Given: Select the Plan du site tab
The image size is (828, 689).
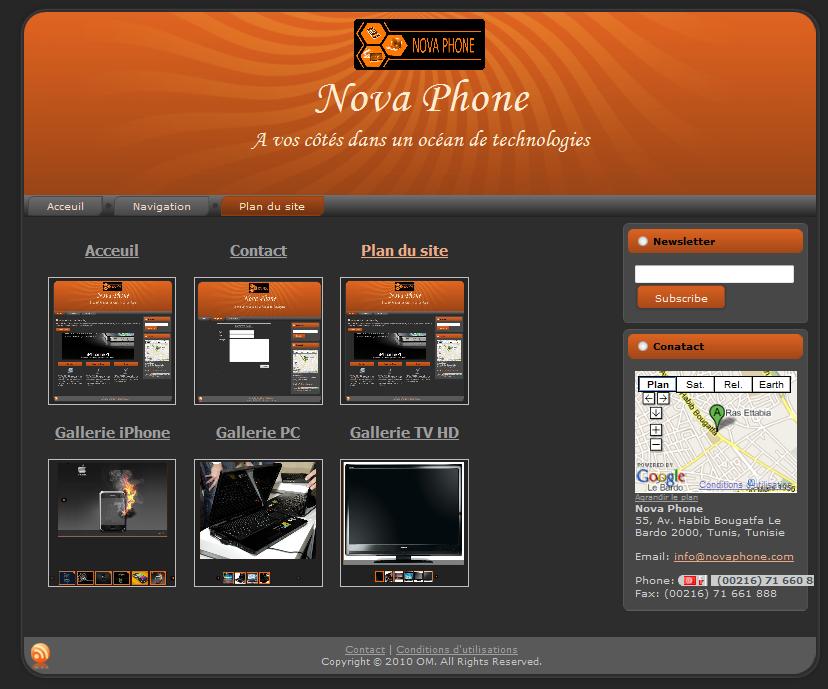Looking at the screenshot, I should point(271,206).
